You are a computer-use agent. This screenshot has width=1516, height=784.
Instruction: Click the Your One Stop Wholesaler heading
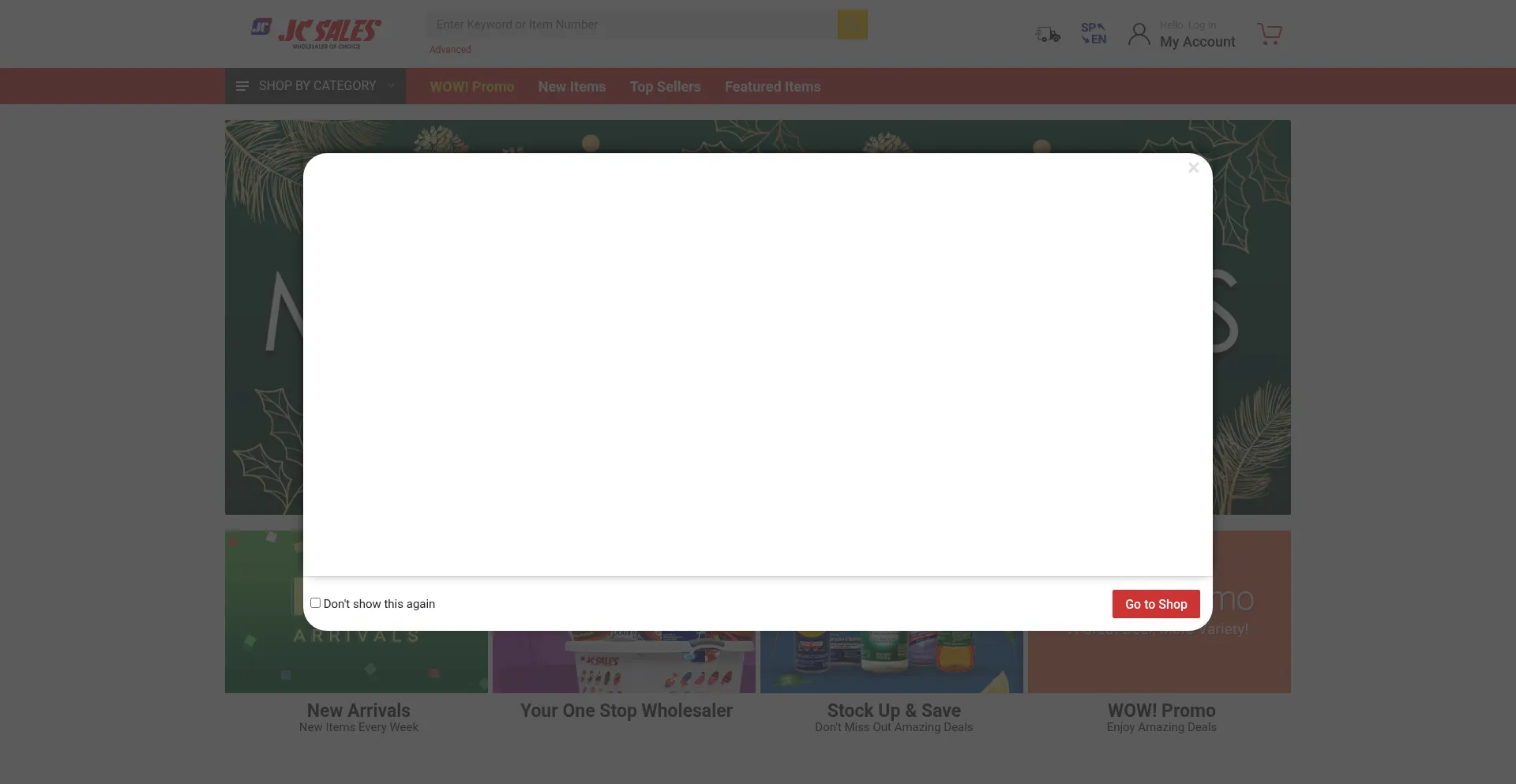point(626,711)
